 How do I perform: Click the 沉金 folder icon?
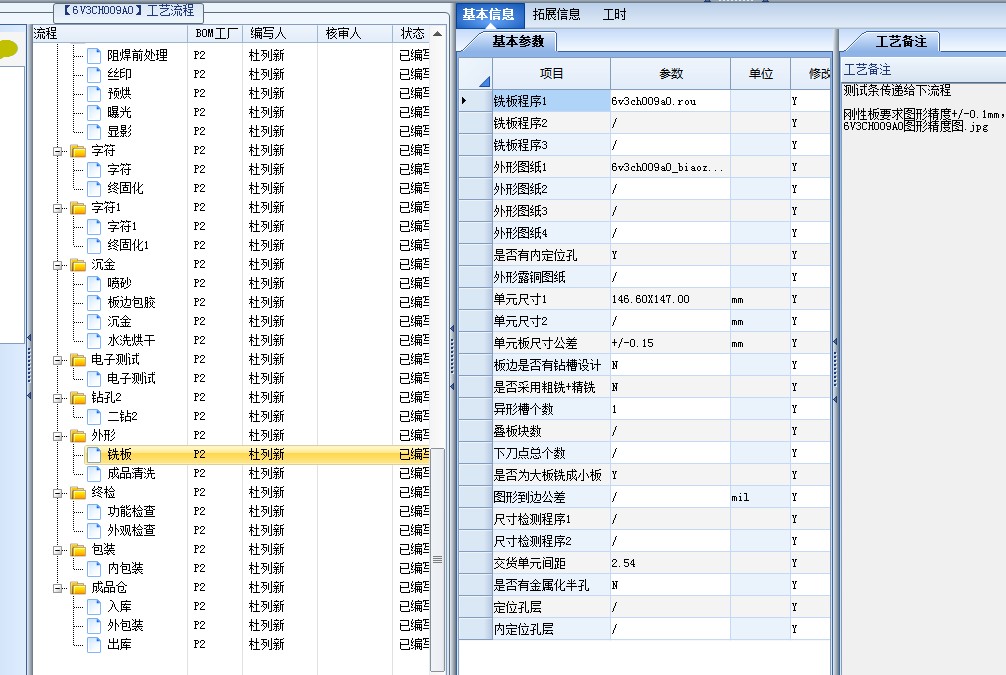click(x=78, y=265)
